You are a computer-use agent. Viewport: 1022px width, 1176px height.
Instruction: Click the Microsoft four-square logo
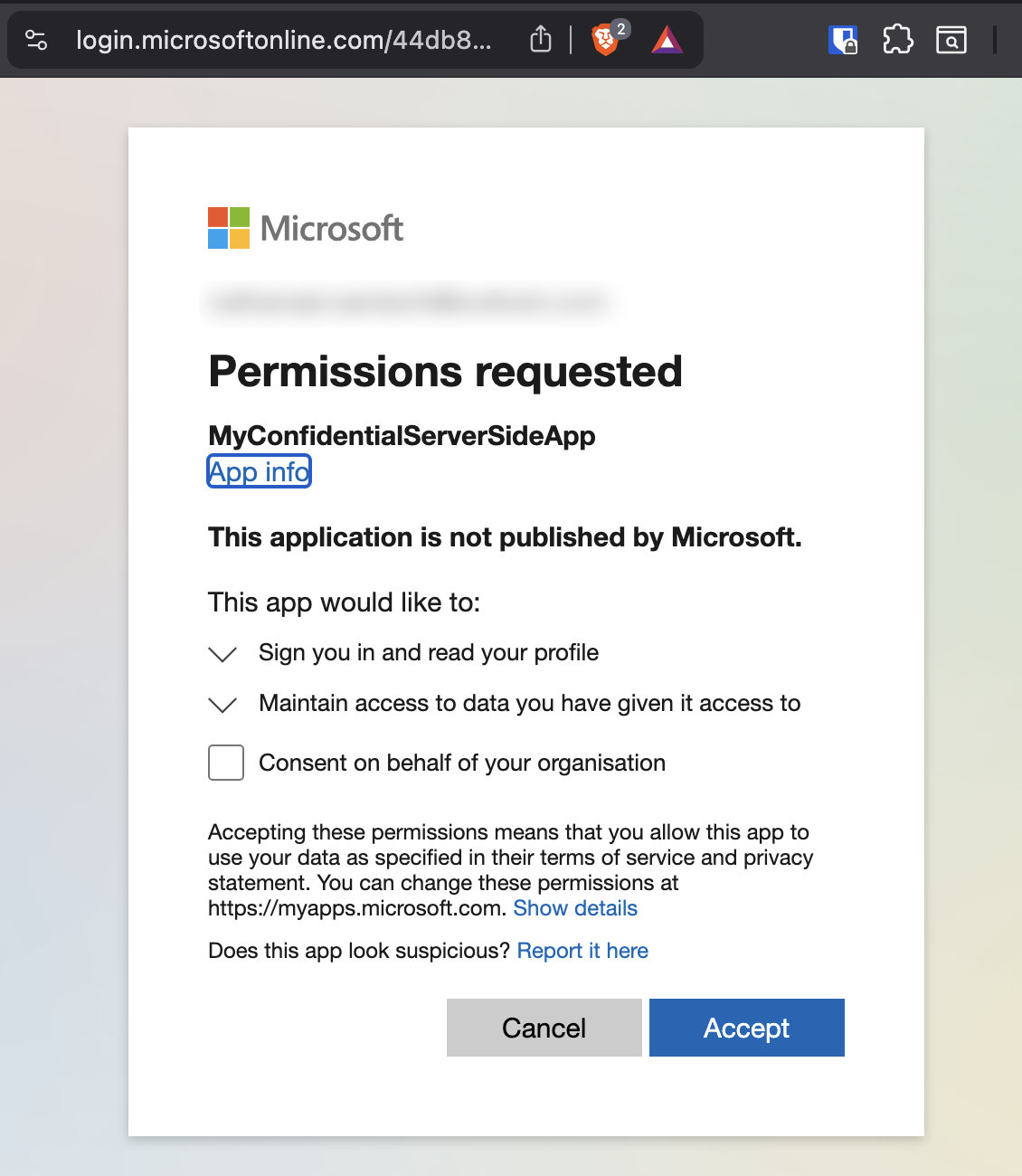(229, 228)
